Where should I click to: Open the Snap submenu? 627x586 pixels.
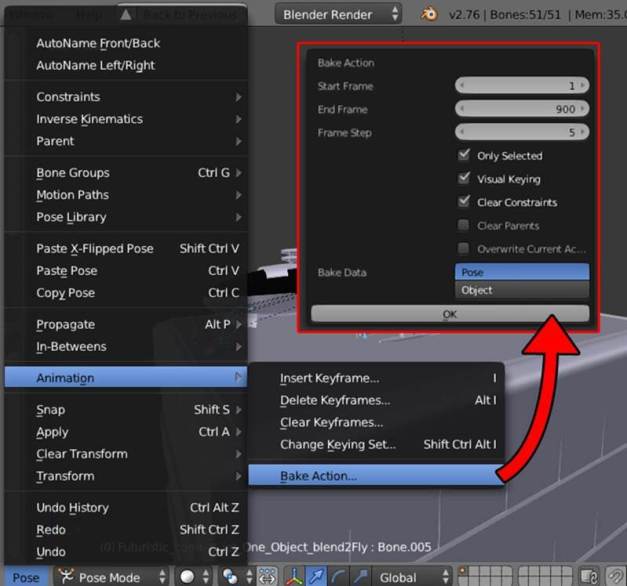pos(126,410)
